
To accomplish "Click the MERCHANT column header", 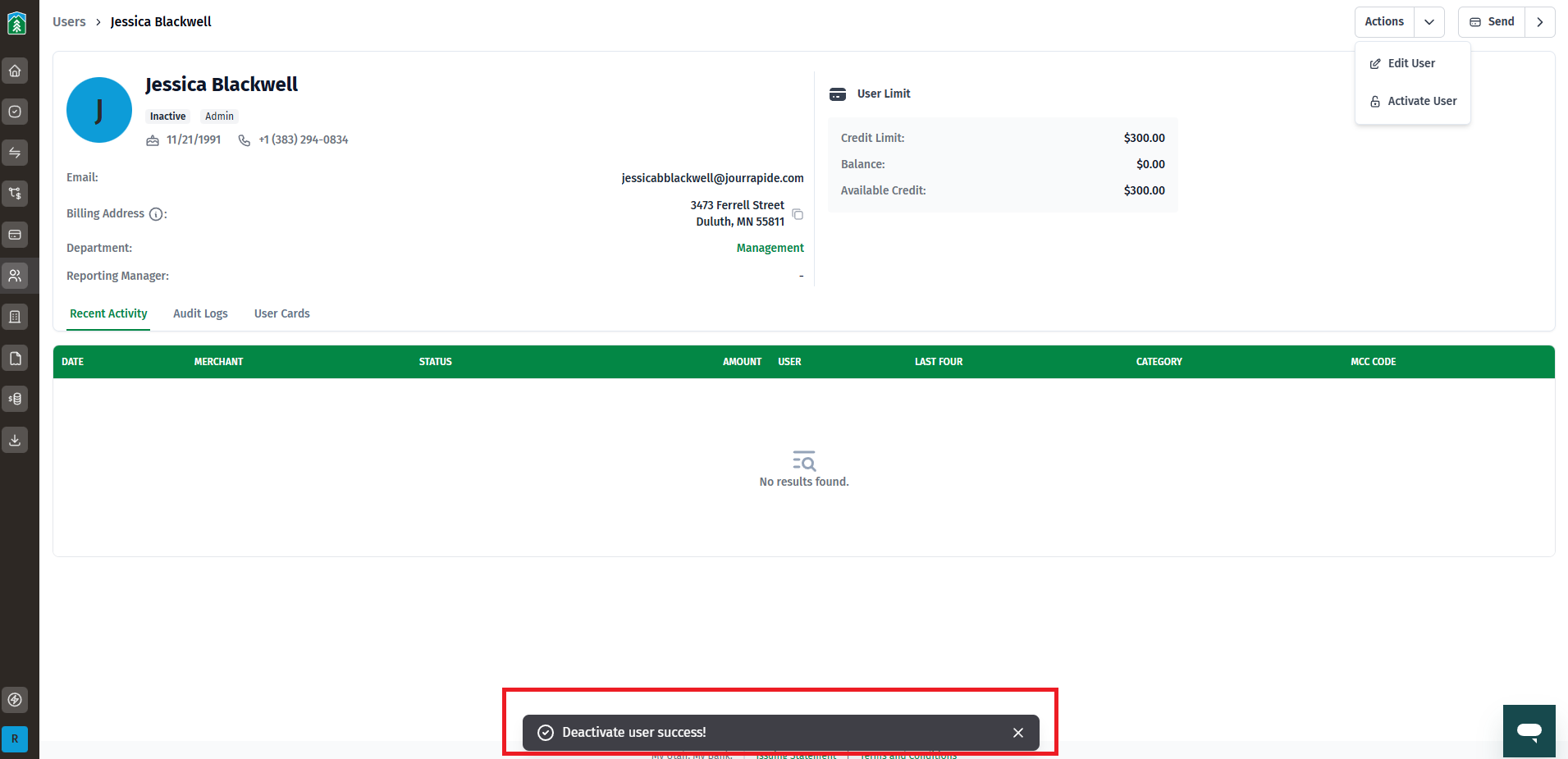I will pyautogui.click(x=218, y=362).
